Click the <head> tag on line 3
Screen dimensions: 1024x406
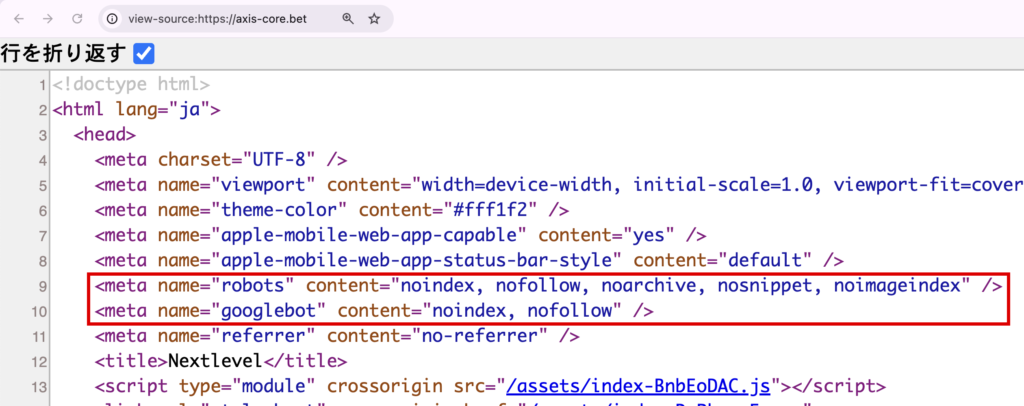tap(104, 134)
